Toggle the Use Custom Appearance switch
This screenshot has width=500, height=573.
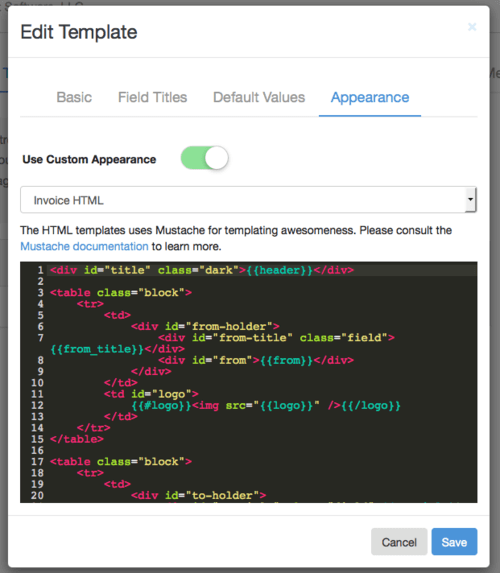[205, 158]
